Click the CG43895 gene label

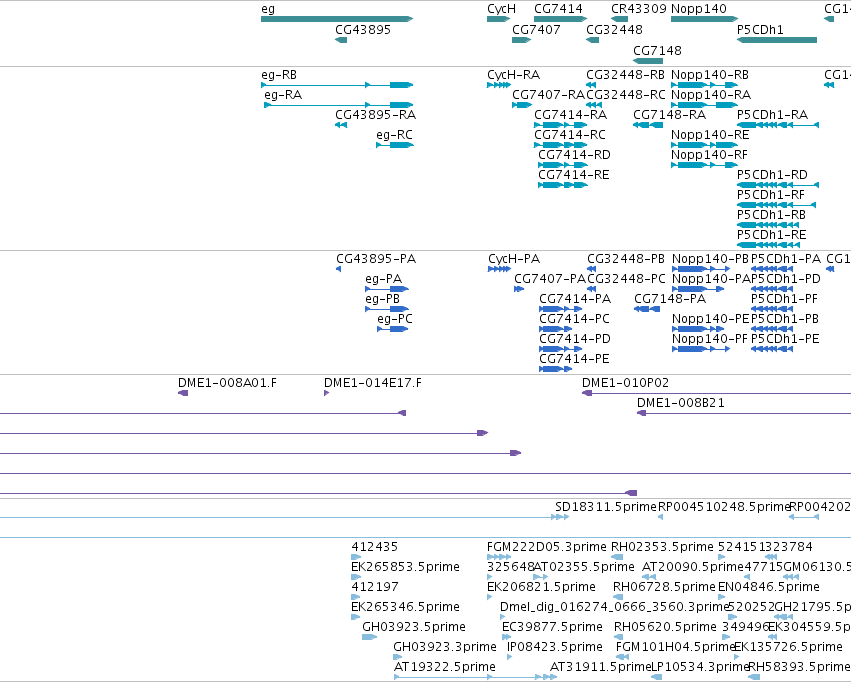click(363, 30)
